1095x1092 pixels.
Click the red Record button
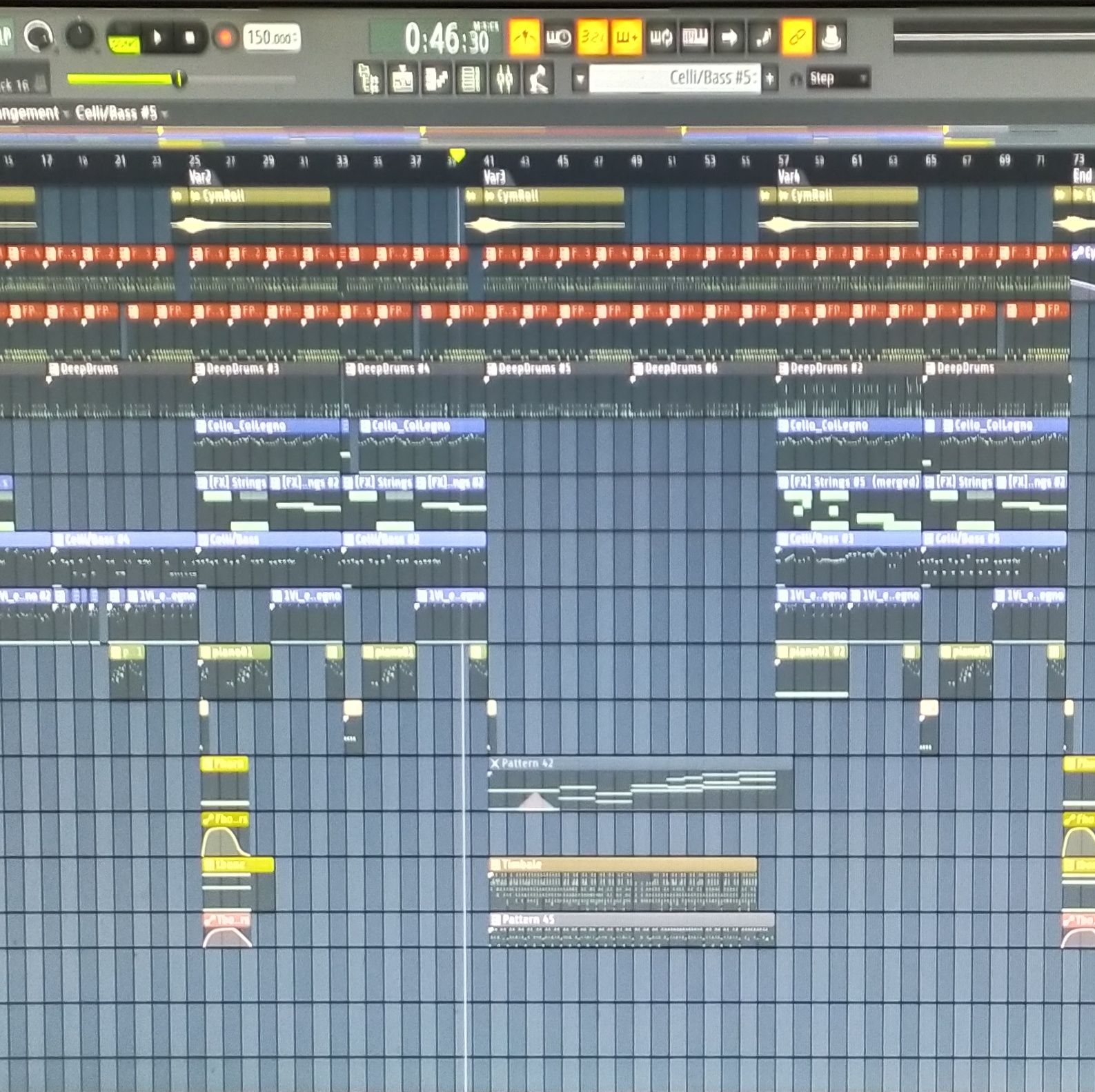224,37
